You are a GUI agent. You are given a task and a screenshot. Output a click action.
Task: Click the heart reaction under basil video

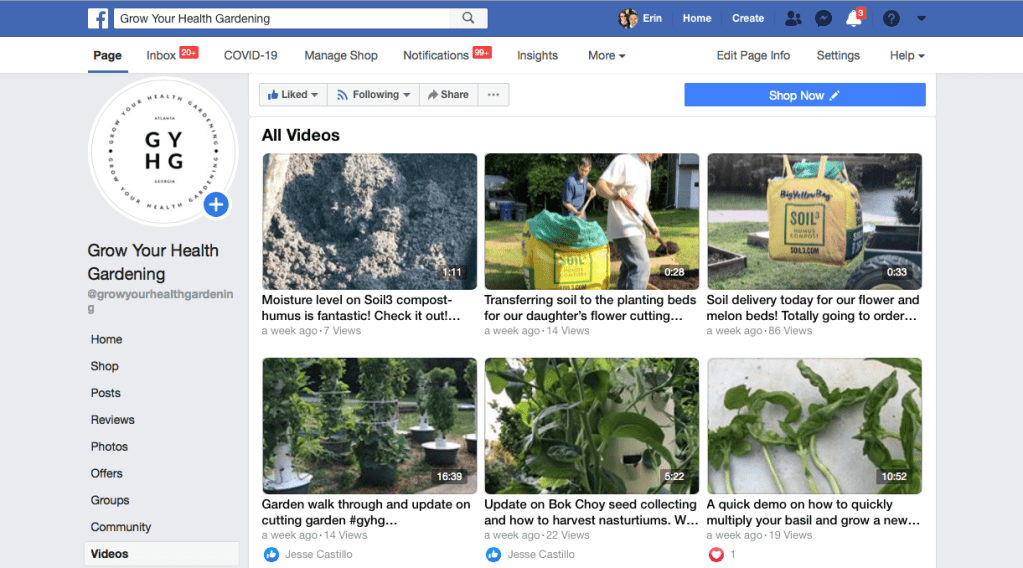pos(716,554)
